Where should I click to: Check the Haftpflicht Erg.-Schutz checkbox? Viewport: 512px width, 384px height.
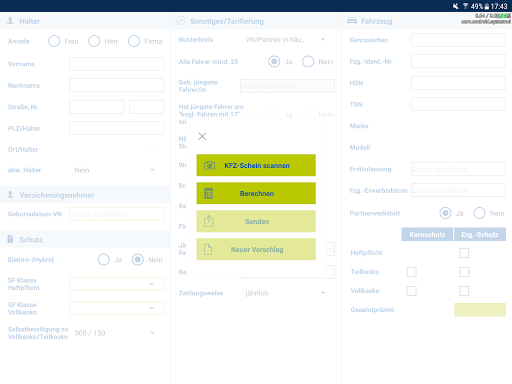pyautogui.click(x=464, y=253)
